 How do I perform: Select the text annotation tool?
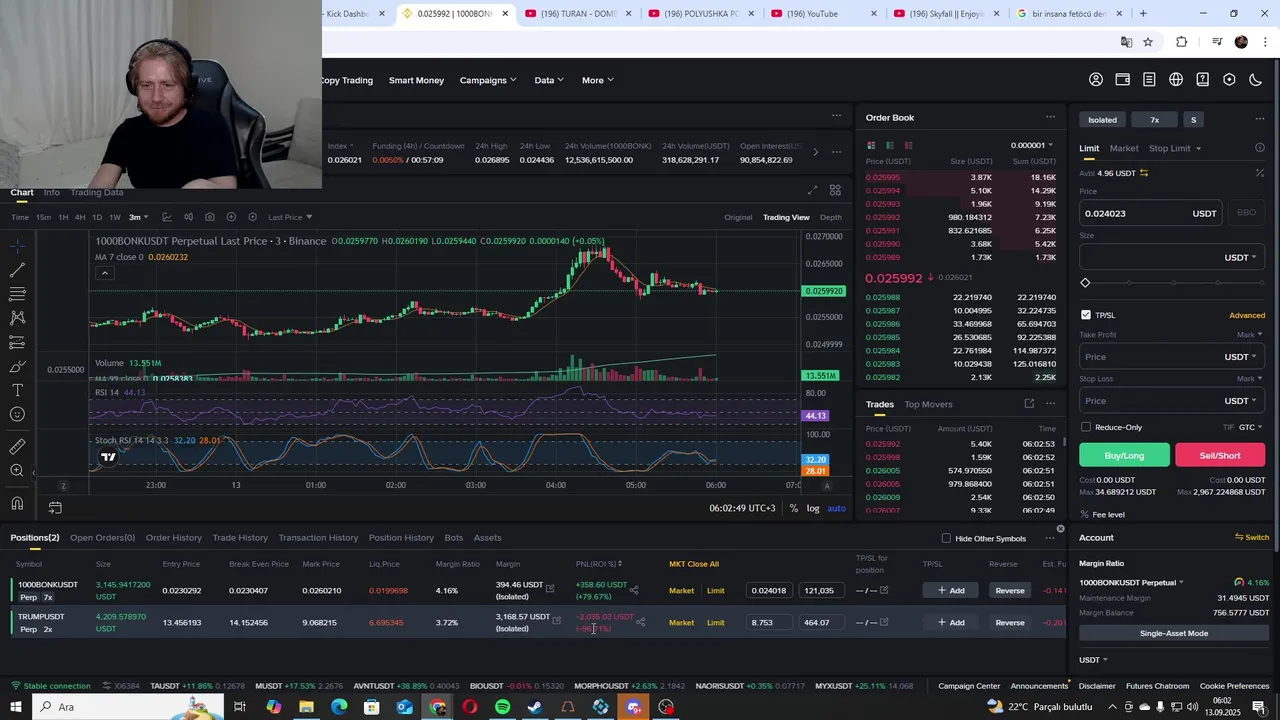click(x=17, y=390)
